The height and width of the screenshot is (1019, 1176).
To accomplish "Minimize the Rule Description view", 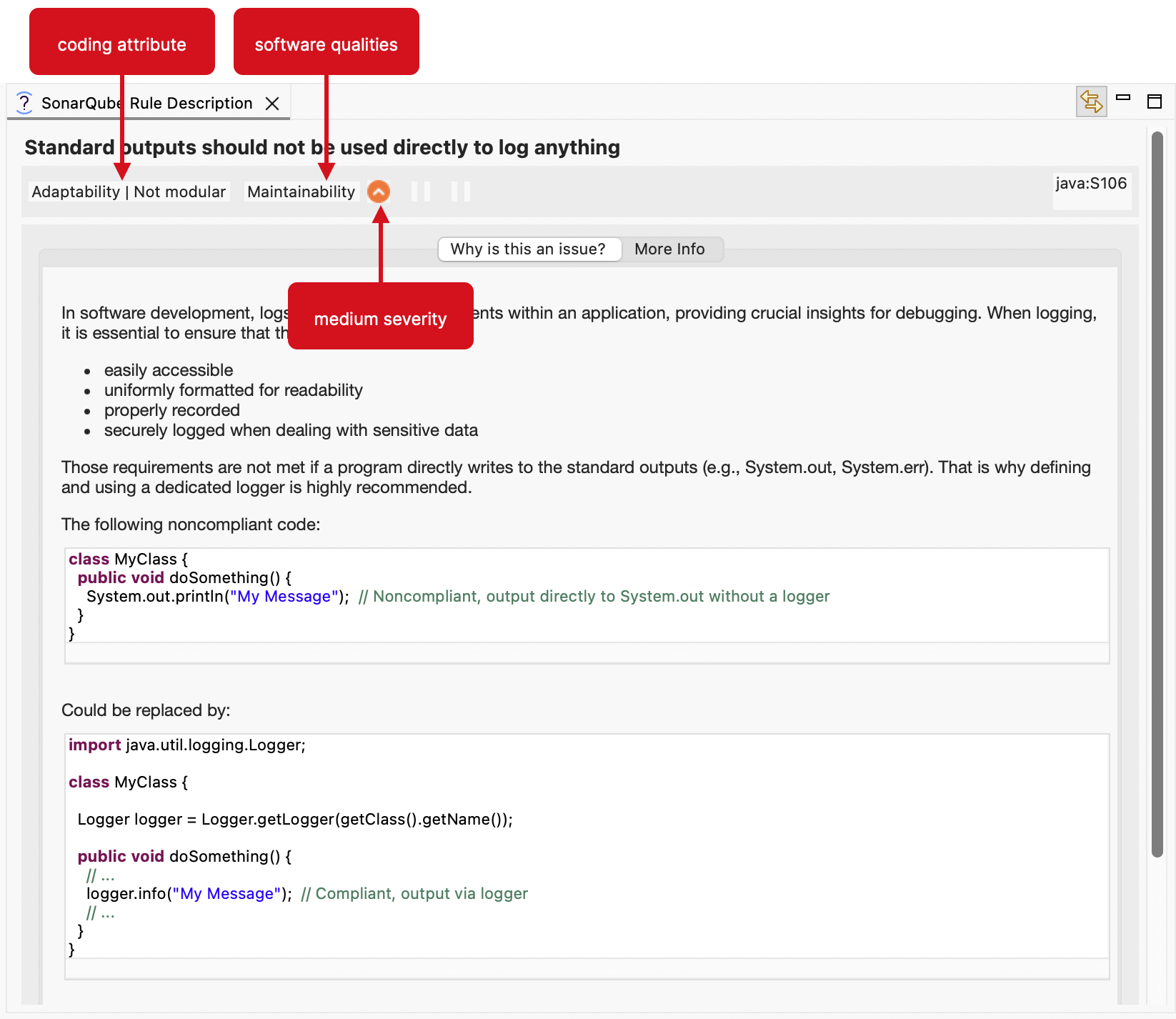I will pos(1123,98).
